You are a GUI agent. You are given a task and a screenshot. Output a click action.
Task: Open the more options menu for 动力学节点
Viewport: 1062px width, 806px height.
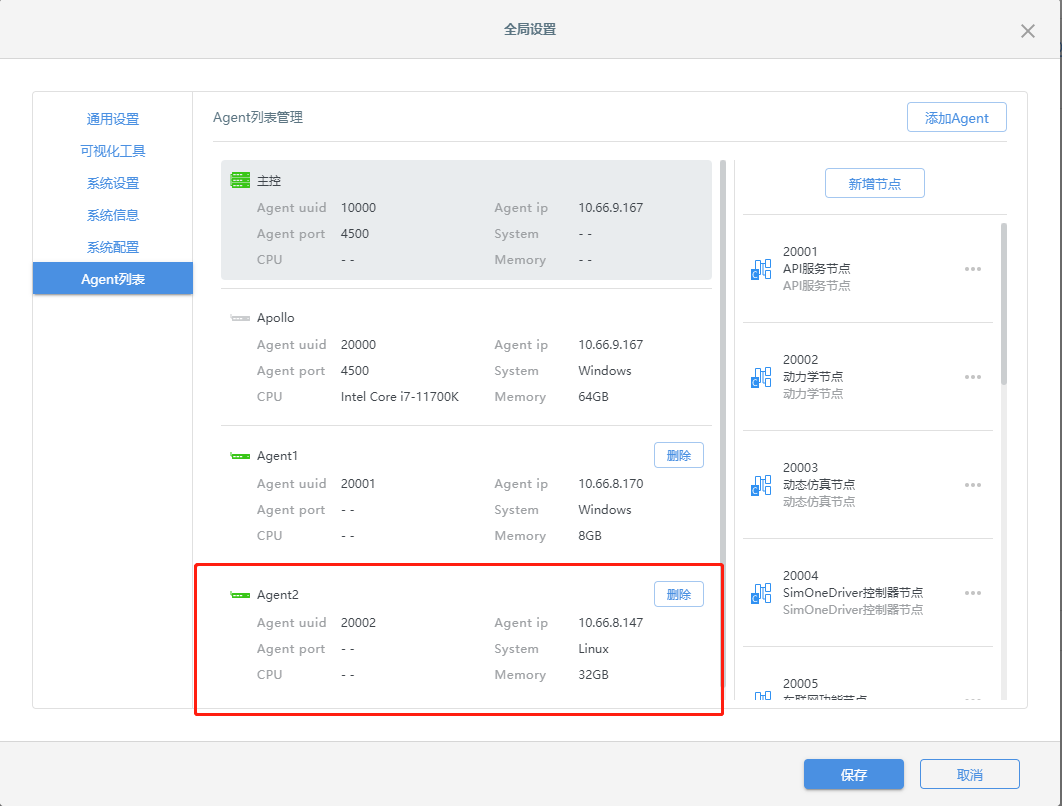click(972, 377)
